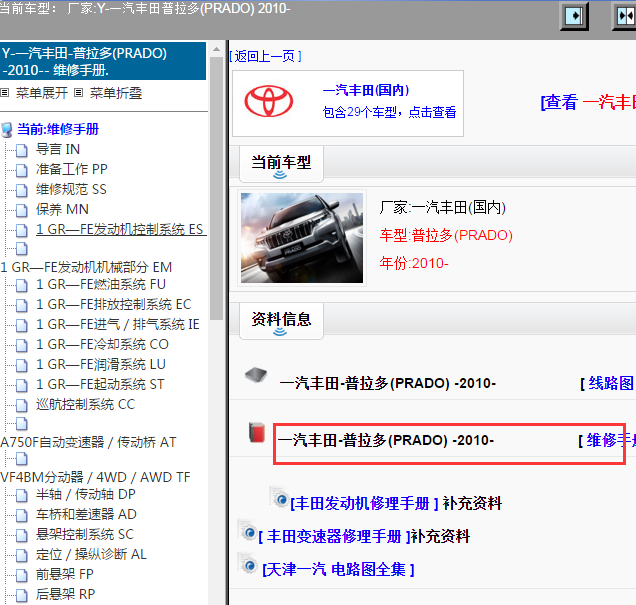Click the blue manual title header of the tree panel
Screen dimensions: 636x605
coord(103,61)
